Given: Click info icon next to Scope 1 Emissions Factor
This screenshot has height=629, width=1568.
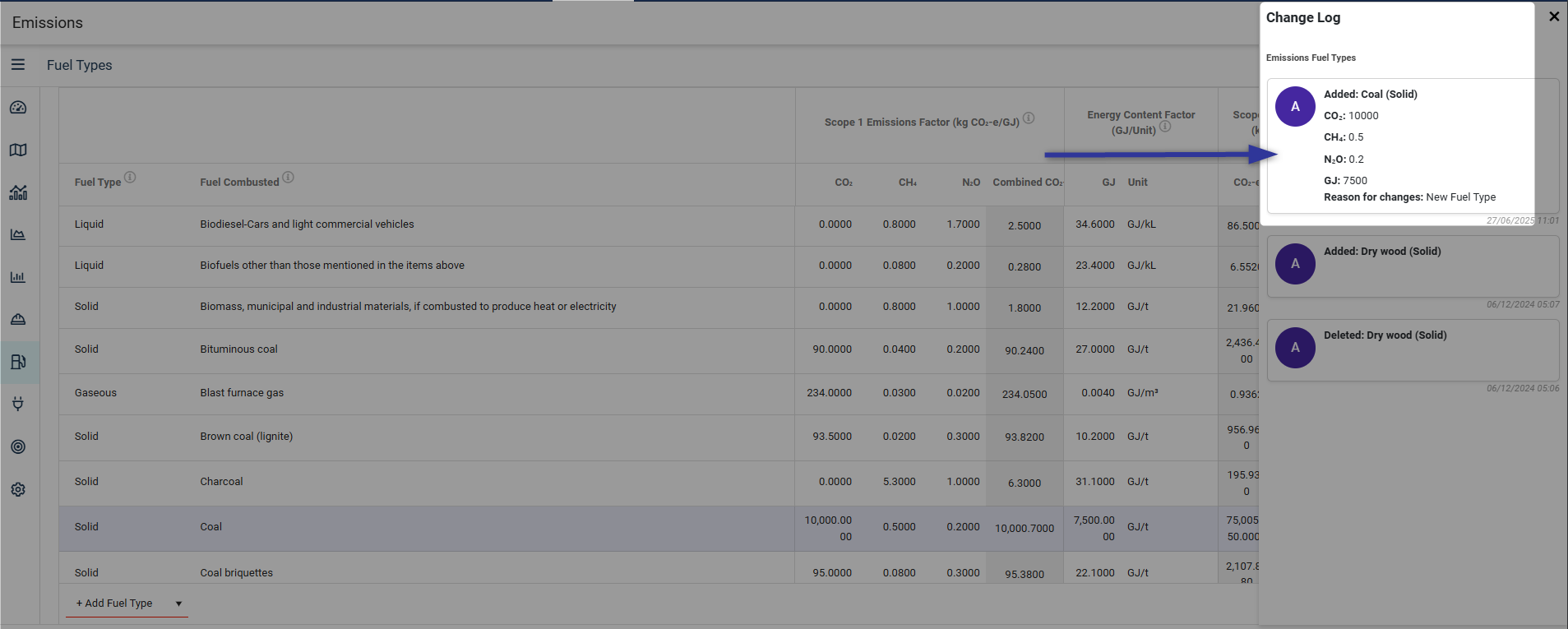Looking at the screenshot, I should [1029, 118].
